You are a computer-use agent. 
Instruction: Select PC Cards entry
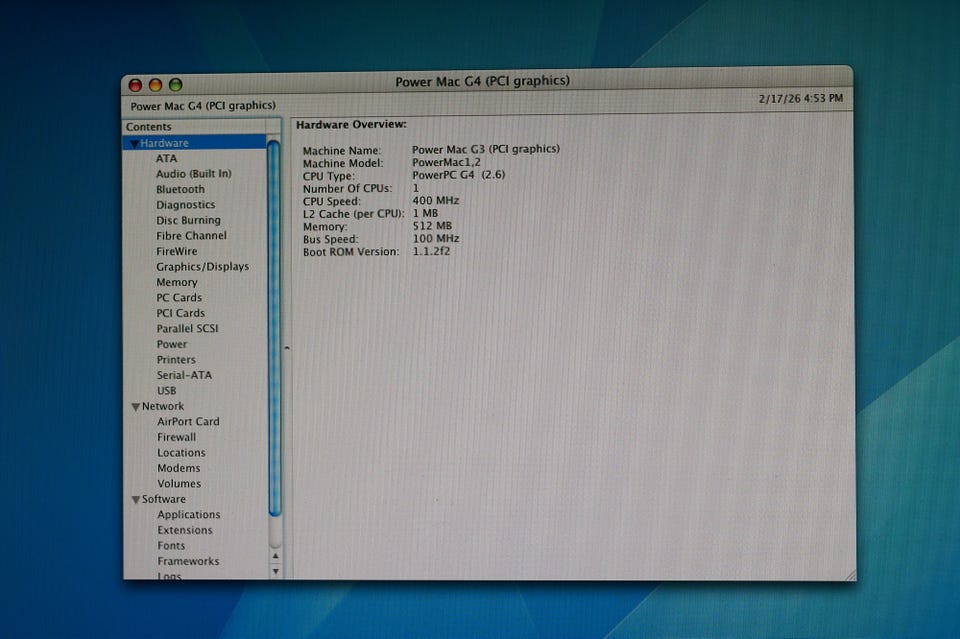click(179, 298)
